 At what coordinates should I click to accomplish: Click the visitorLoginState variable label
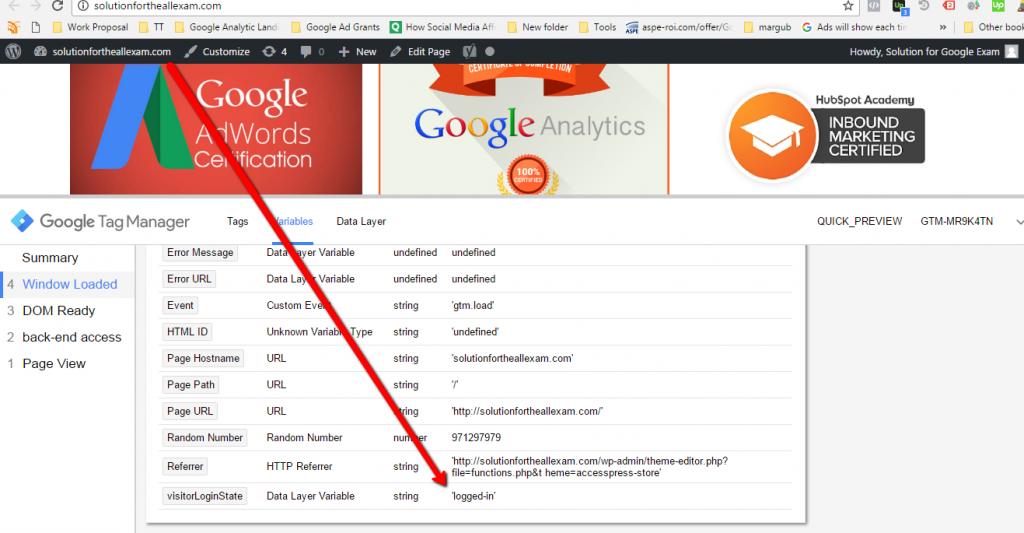(x=204, y=496)
